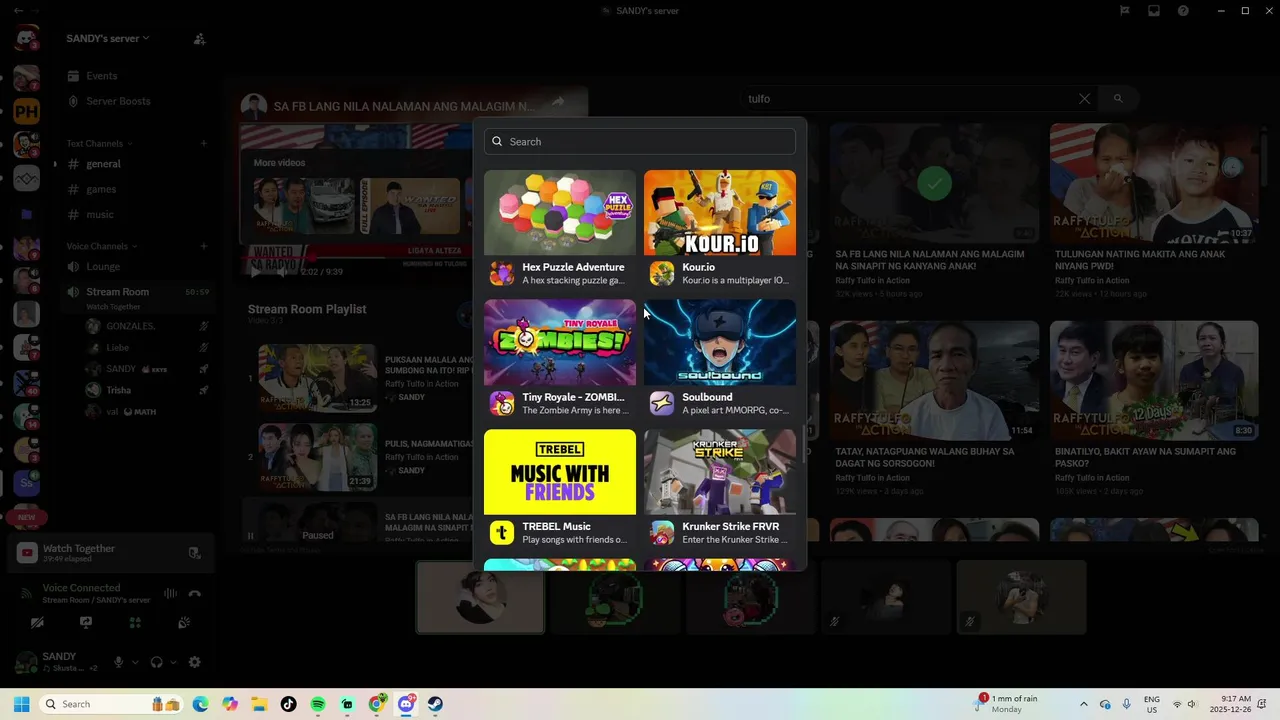Open User Settings gear icon
1280x720 pixels.
pos(195,662)
